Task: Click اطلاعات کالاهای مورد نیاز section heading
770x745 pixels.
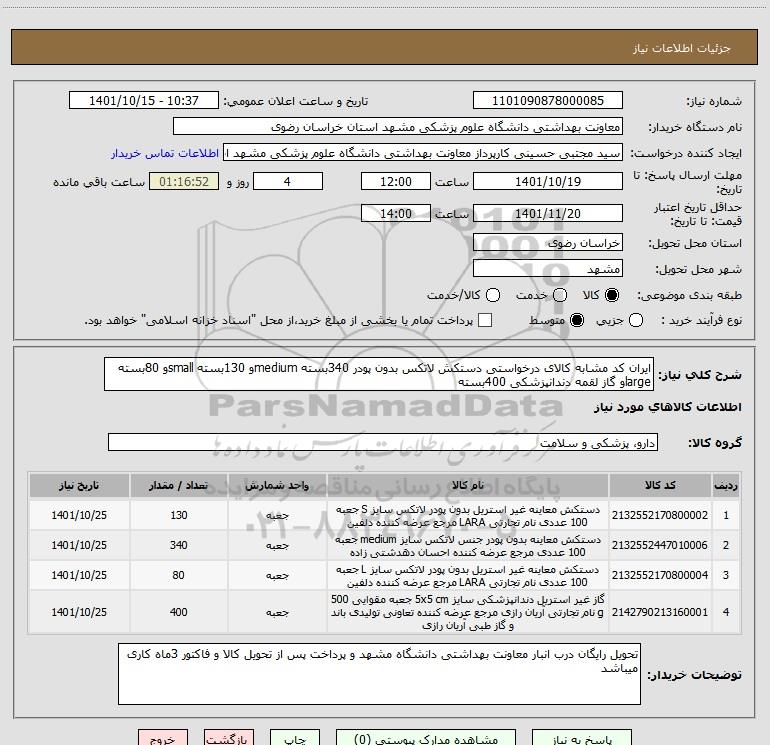Action: click(x=667, y=407)
